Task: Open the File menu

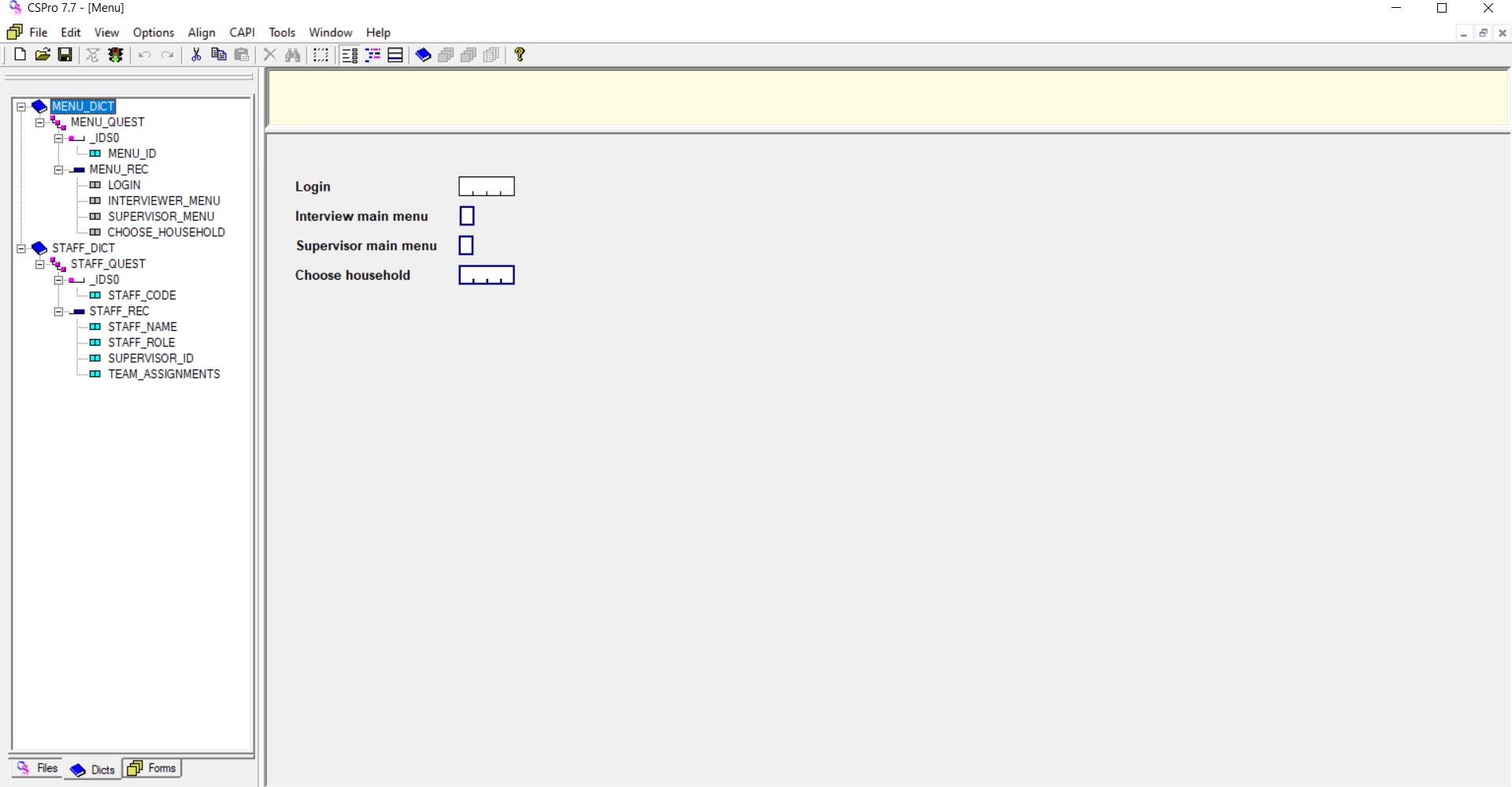Action: 39,32
